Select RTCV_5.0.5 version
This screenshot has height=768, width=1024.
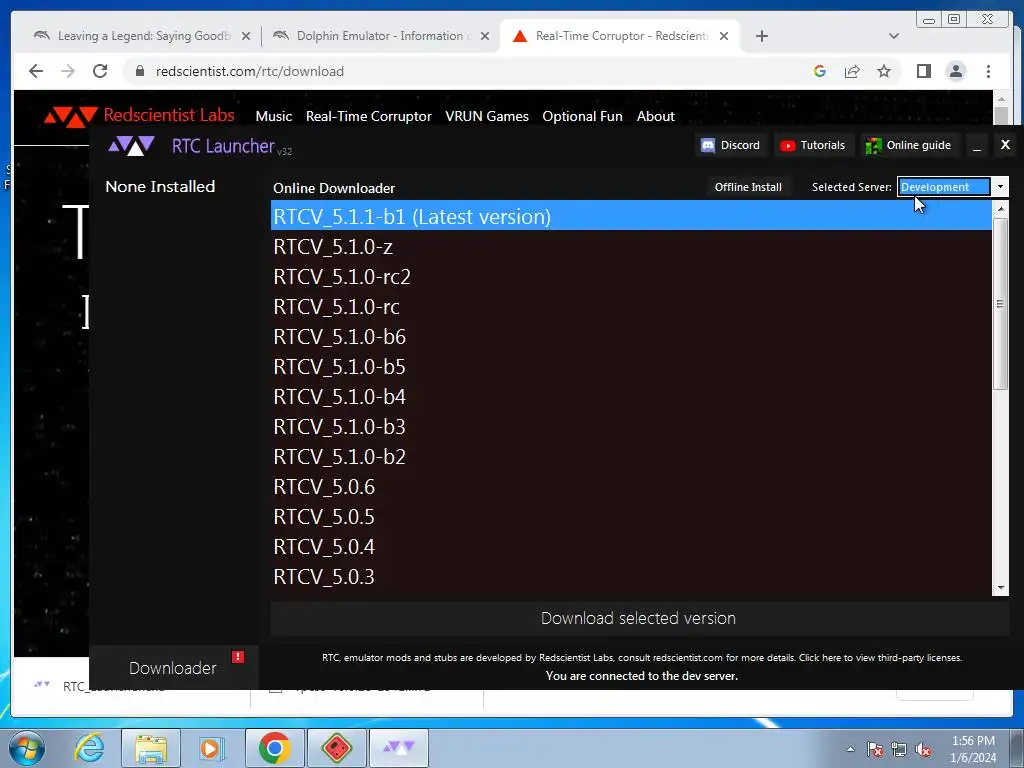(x=631, y=517)
